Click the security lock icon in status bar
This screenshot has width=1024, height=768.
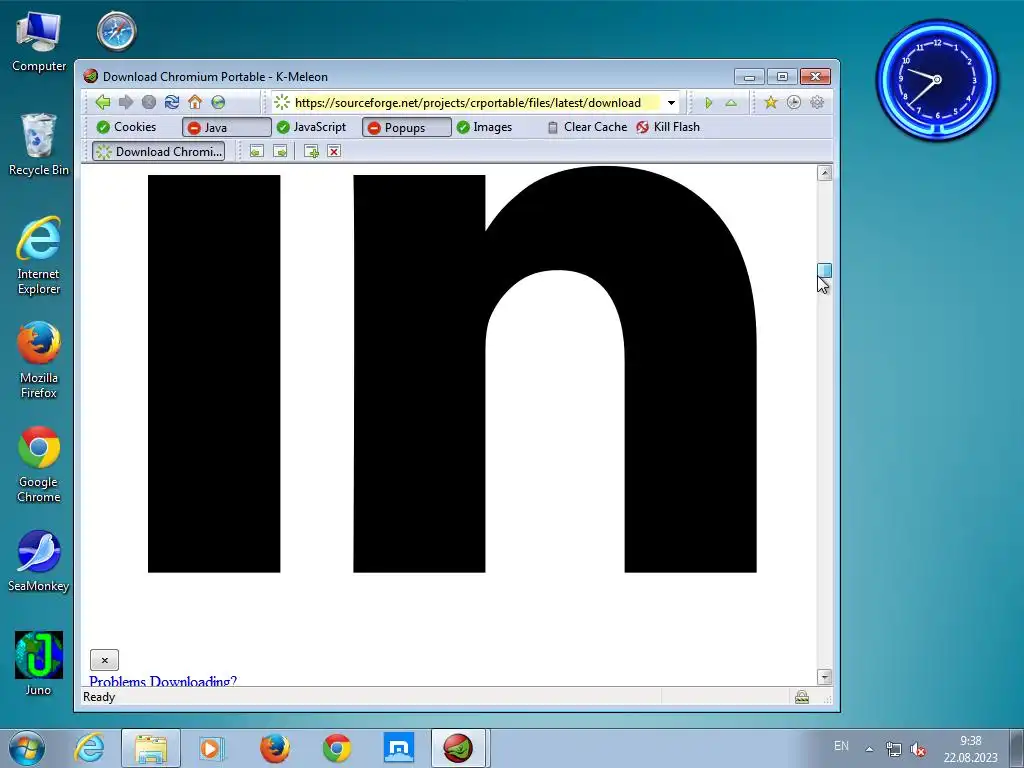802,697
